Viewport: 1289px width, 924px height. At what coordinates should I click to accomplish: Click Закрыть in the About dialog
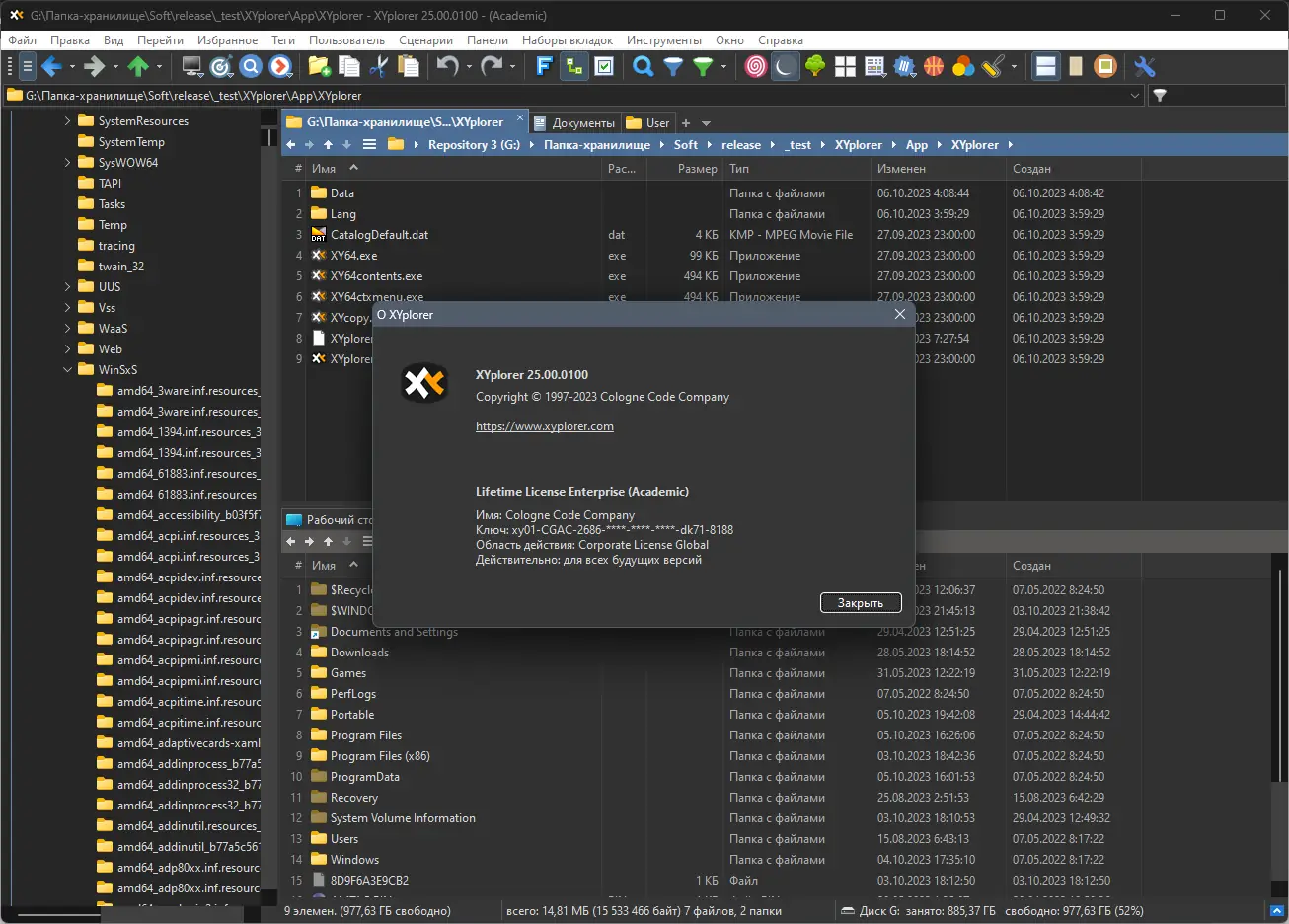click(860, 602)
